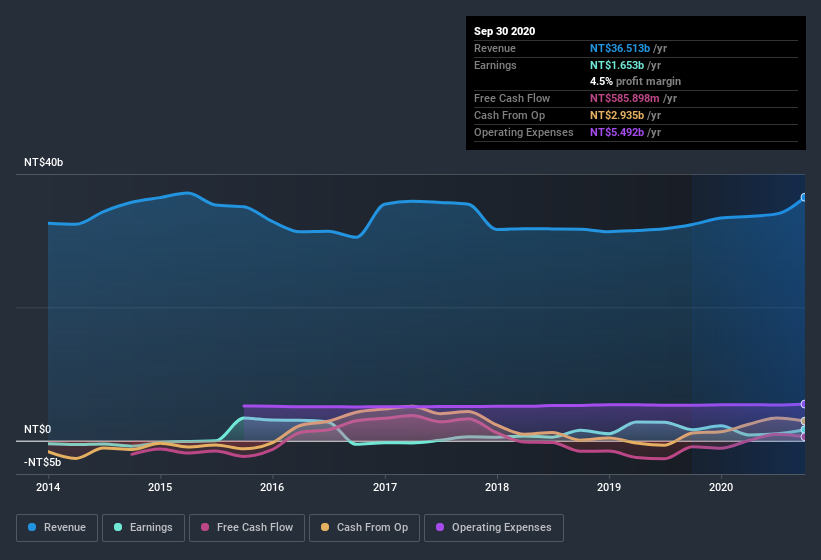The width and height of the screenshot is (821, 560).
Task: Click the NT$2.935b cash from op value
Action: (617, 115)
